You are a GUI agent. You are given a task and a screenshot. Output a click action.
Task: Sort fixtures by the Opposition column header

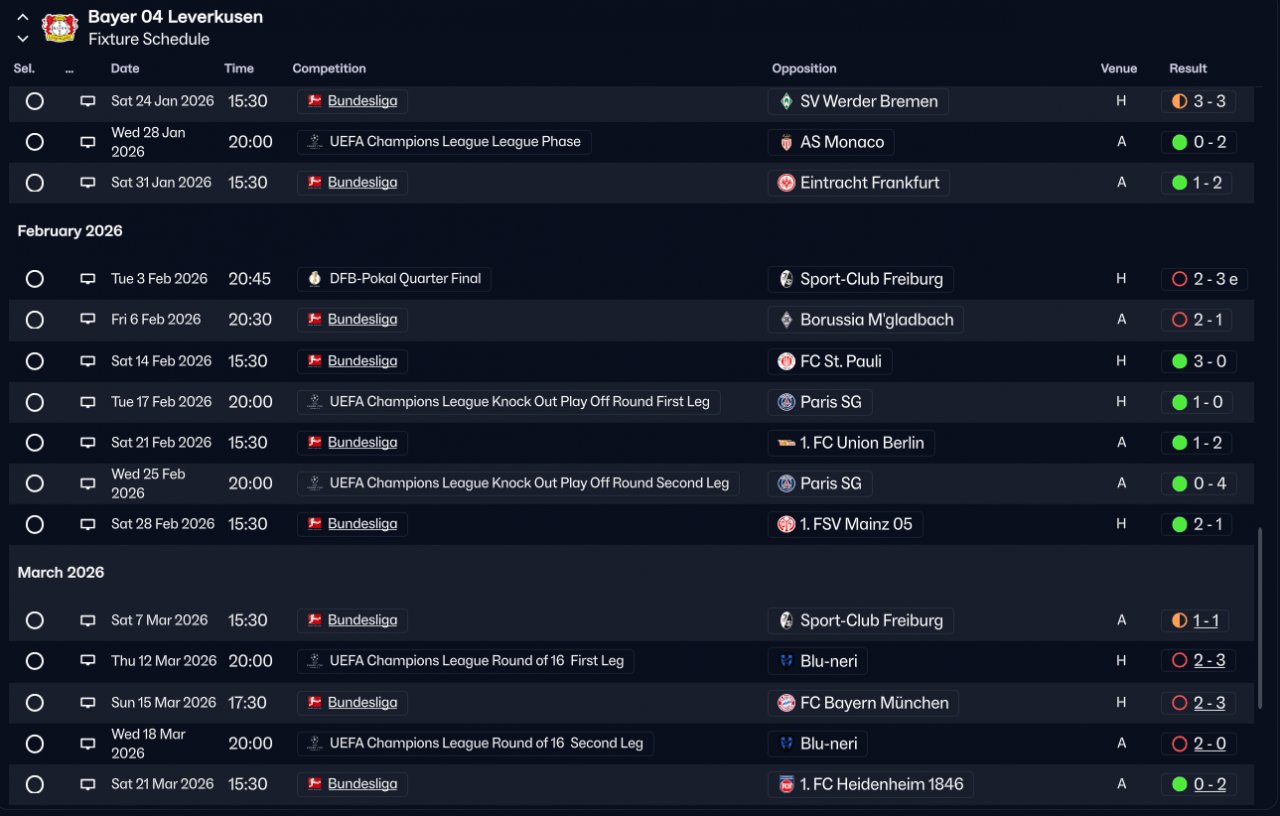click(x=804, y=69)
